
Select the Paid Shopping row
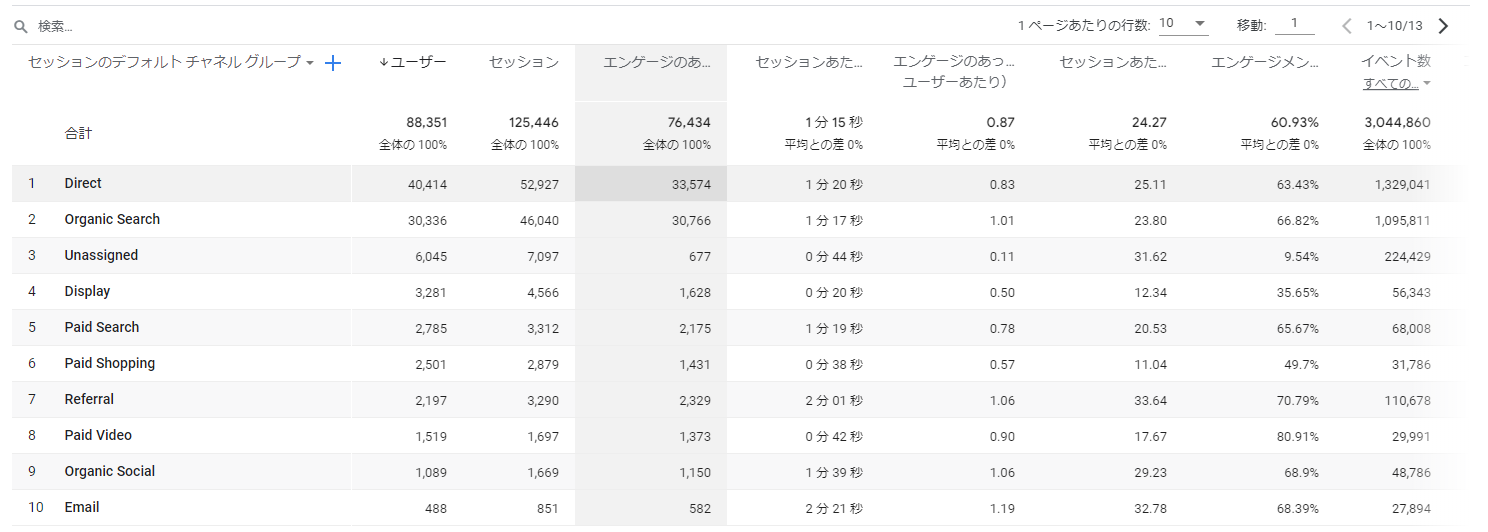(x=110, y=363)
